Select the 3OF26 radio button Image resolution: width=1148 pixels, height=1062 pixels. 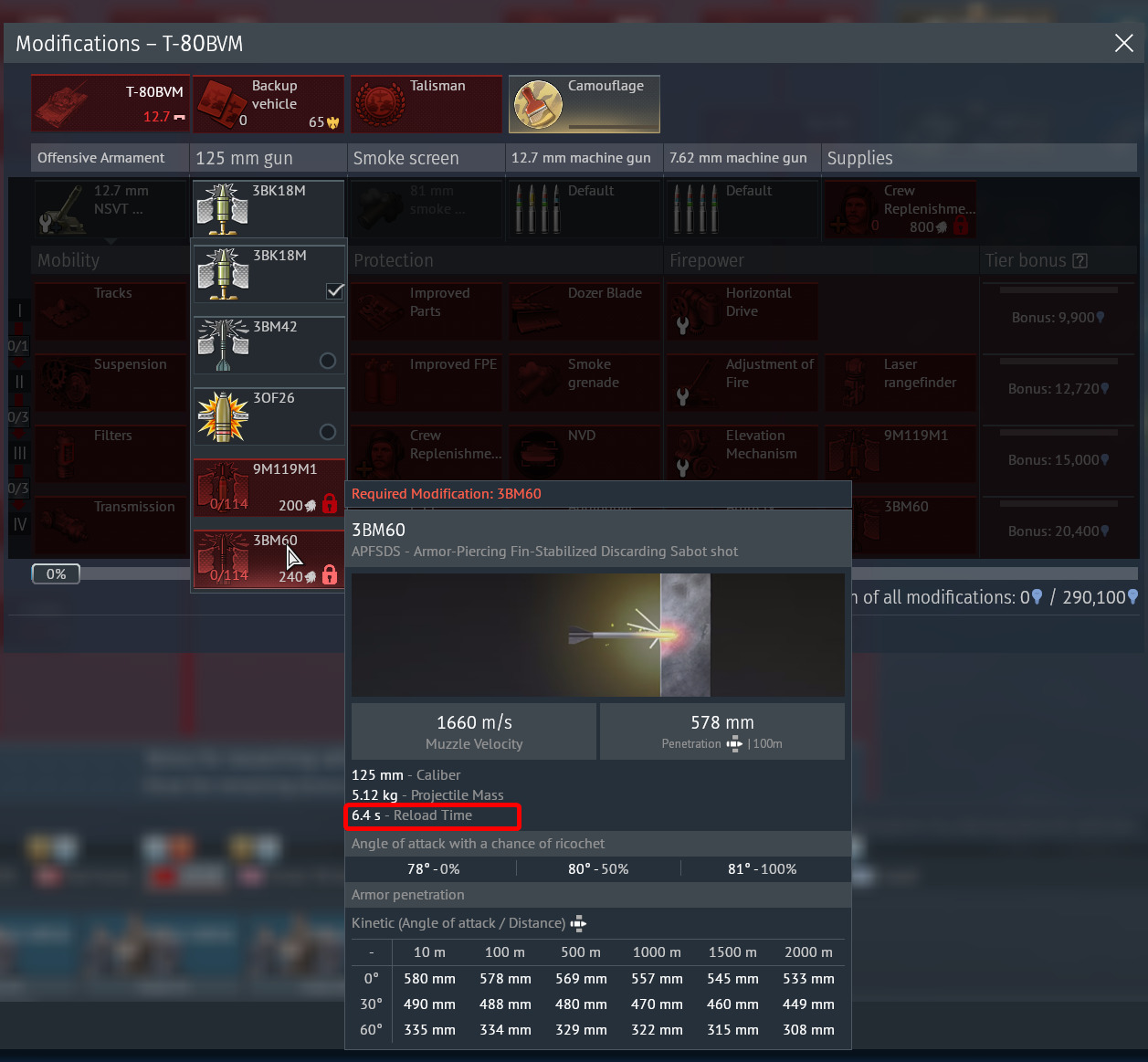pyautogui.click(x=328, y=432)
